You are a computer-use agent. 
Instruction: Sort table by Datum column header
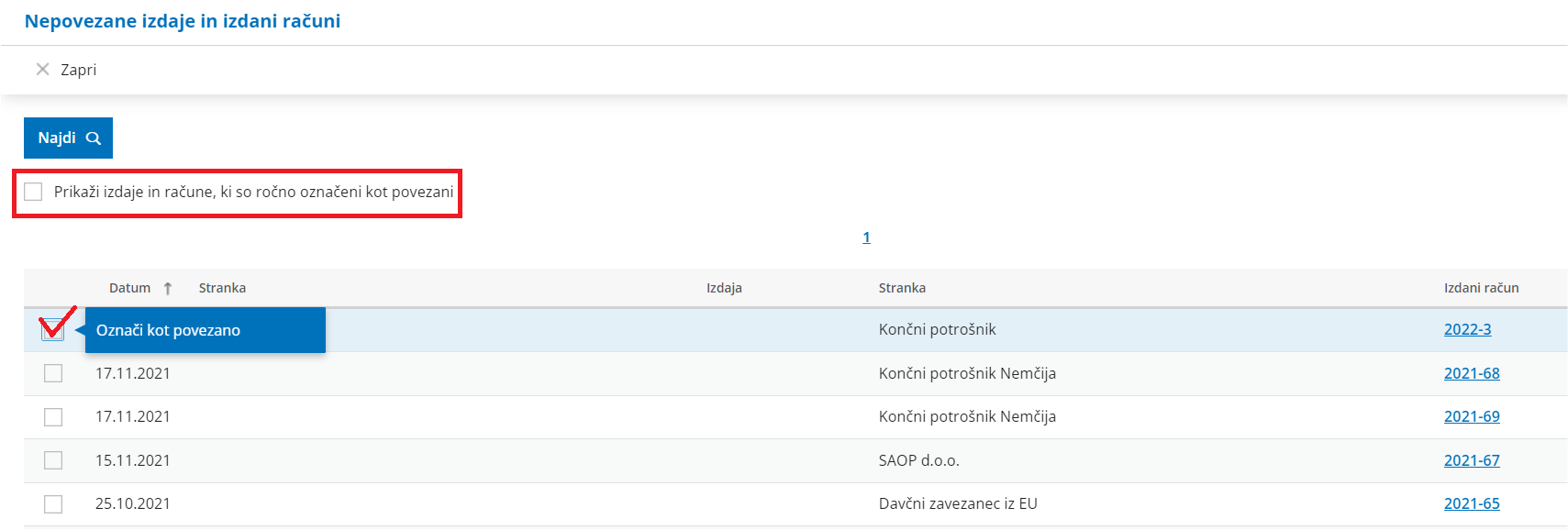[129, 288]
